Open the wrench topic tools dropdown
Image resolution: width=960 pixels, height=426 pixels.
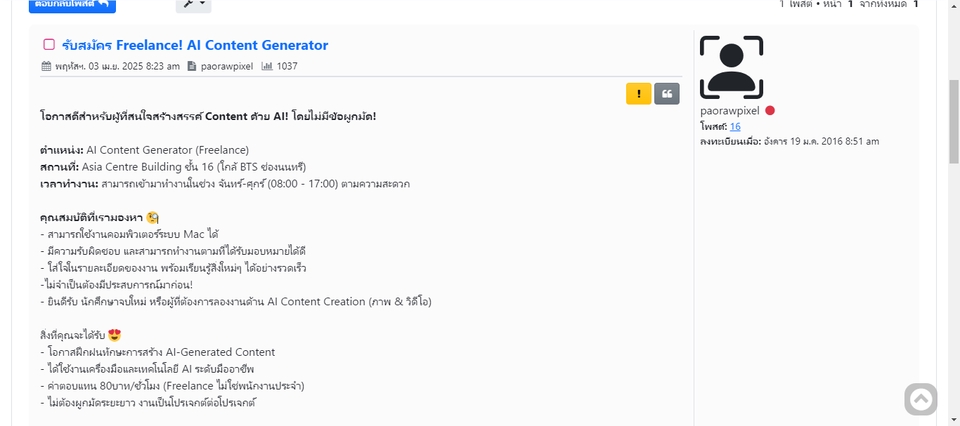pos(193,5)
